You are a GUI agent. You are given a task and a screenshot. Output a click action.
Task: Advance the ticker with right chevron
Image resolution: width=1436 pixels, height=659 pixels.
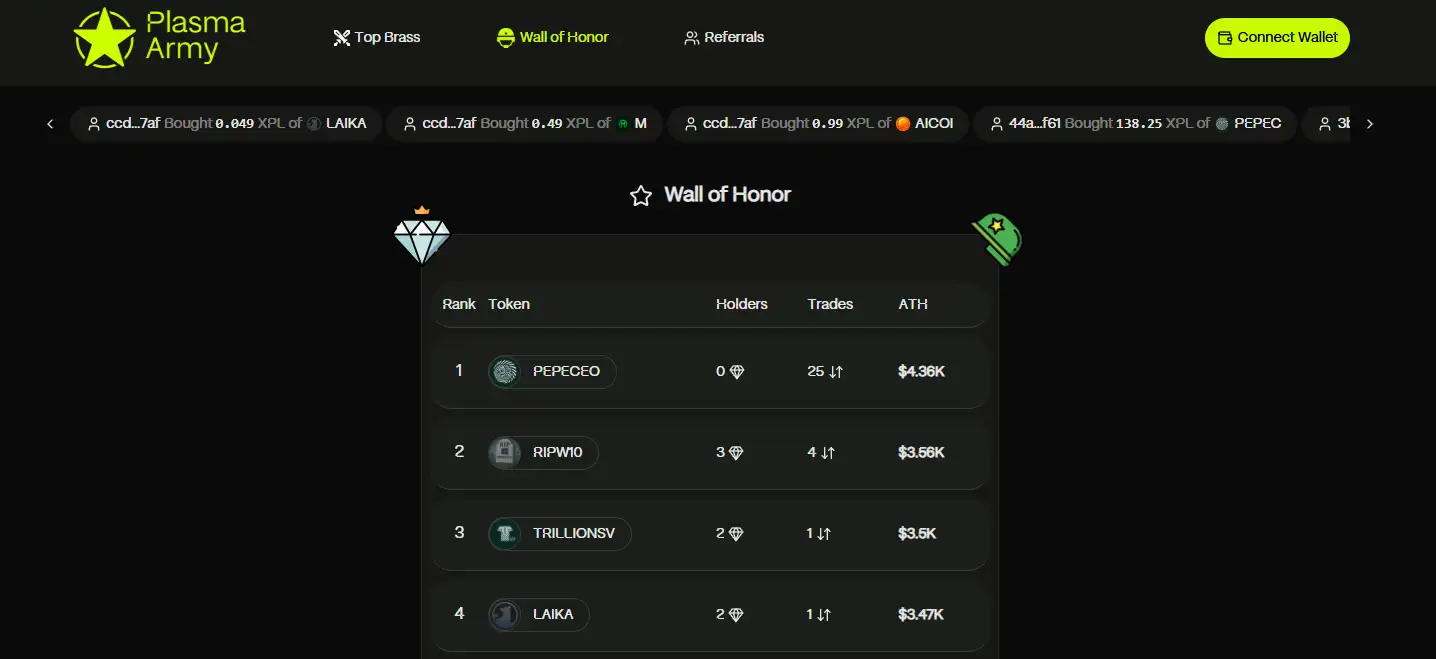1370,124
